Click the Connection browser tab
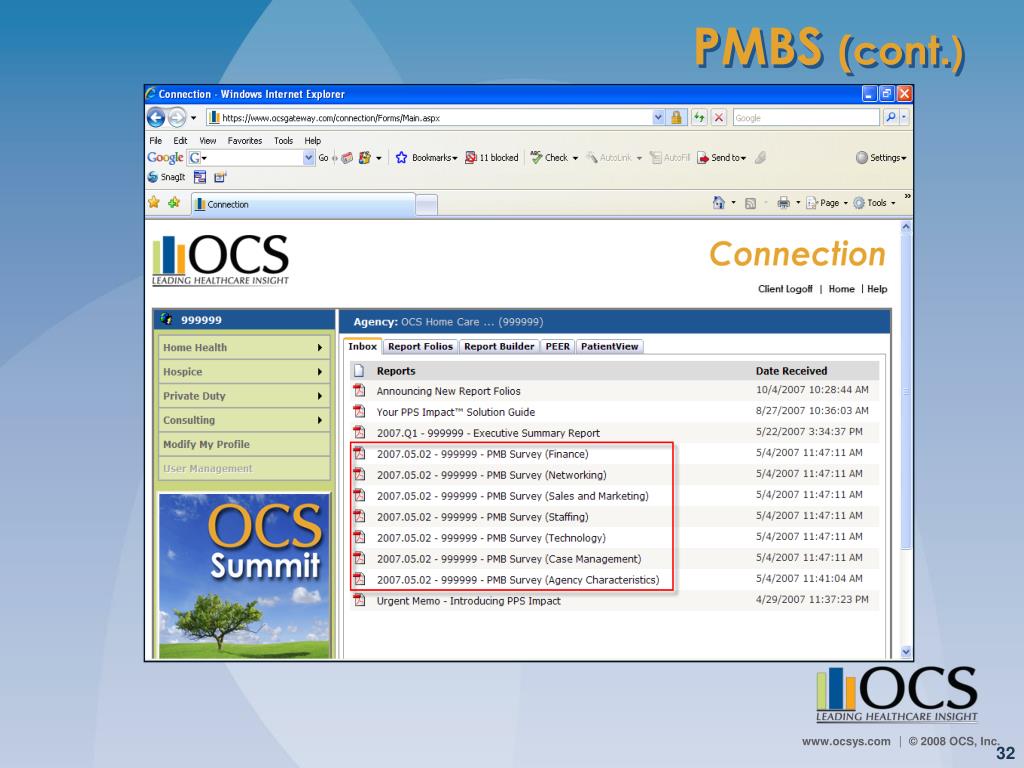Image resolution: width=1024 pixels, height=768 pixels. (304, 204)
